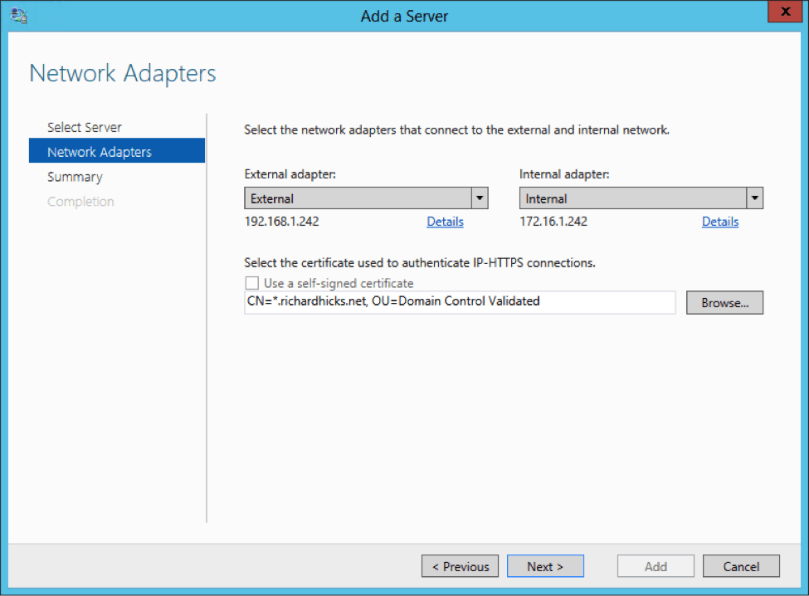The height and width of the screenshot is (596, 809).
Task: Click the Add button
Action: [655, 566]
